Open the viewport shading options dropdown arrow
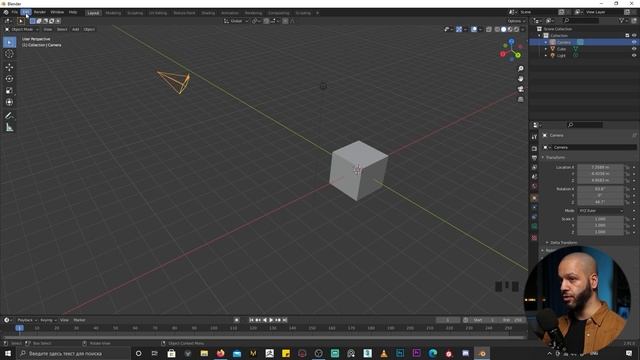640x360 pixels. [523, 29]
